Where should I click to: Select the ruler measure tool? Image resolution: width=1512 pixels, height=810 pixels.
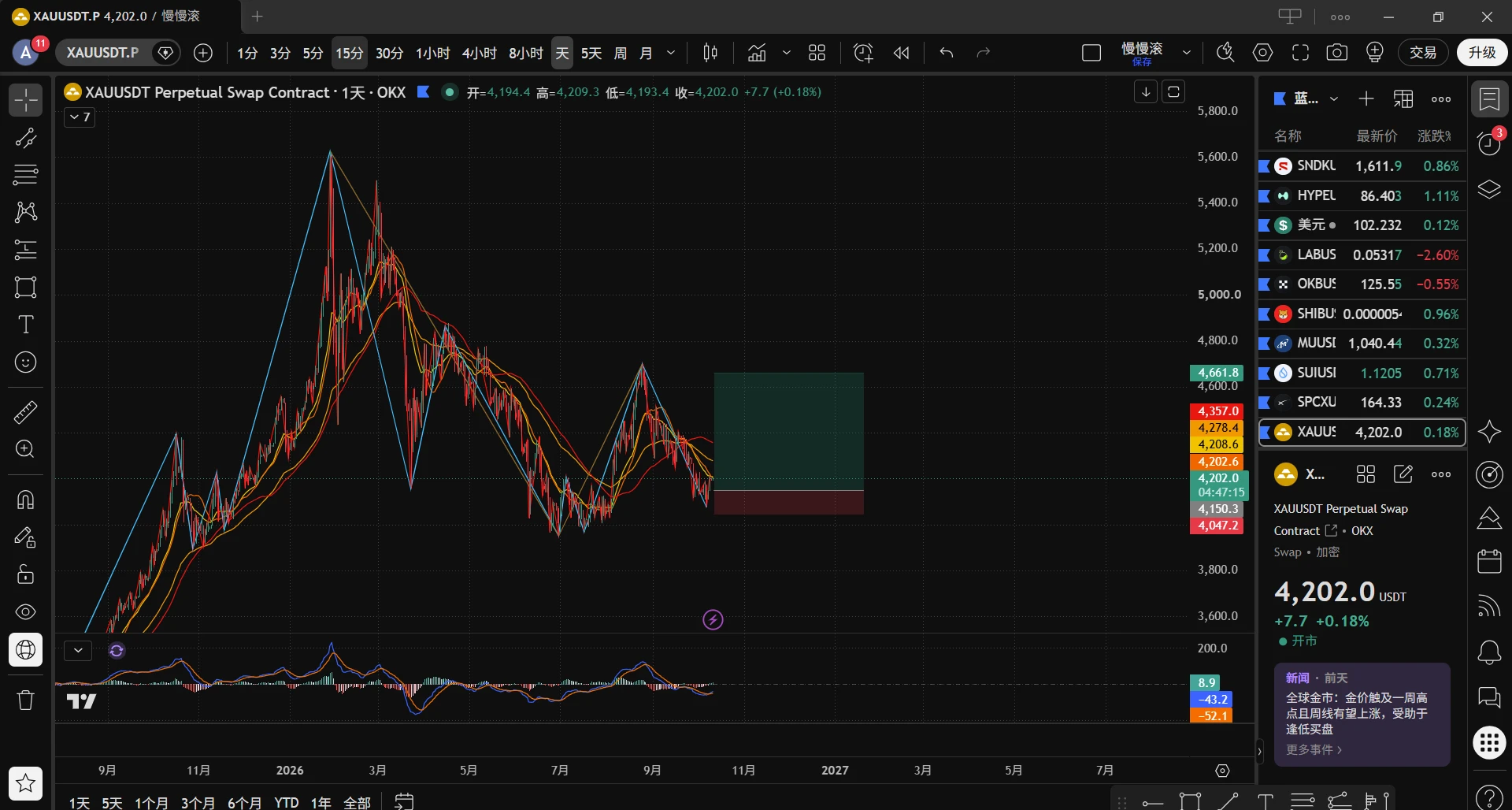[26, 411]
